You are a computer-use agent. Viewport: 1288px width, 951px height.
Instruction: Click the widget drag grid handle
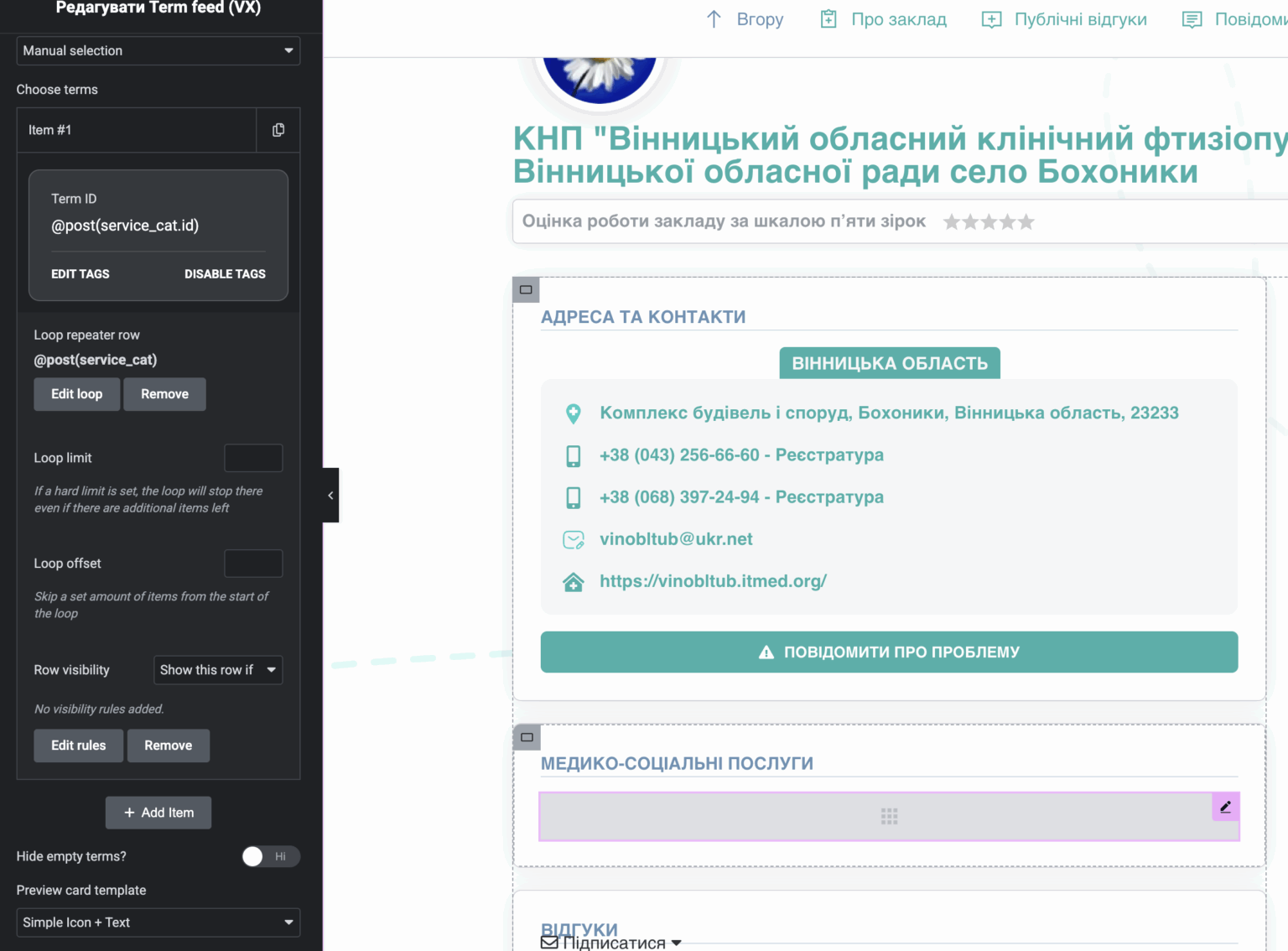889,817
